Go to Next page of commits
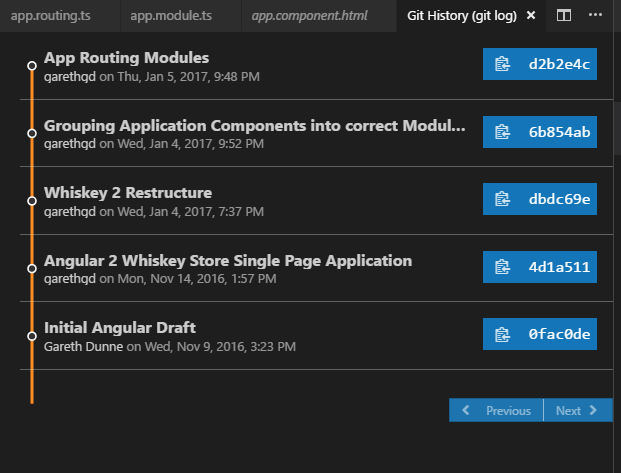The image size is (621, 473). click(577, 411)
